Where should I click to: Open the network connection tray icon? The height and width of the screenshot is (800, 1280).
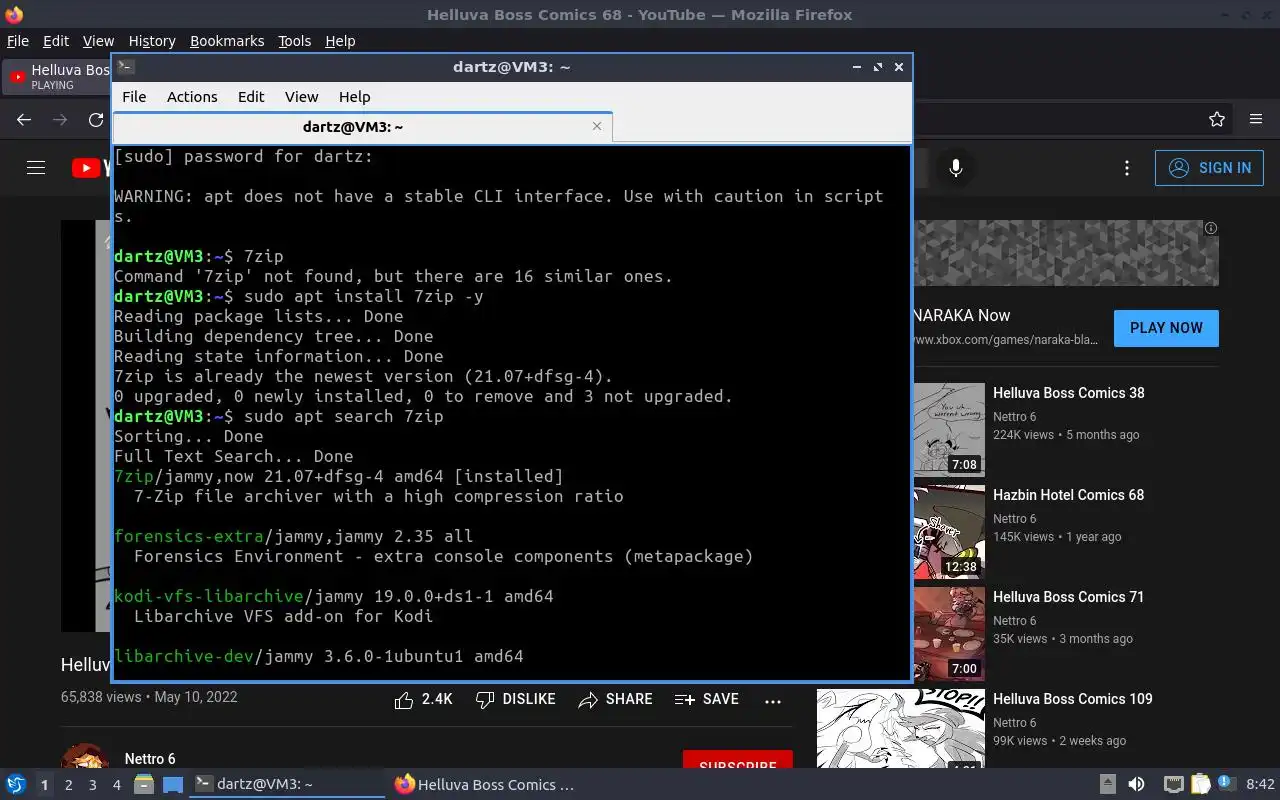1174,785
